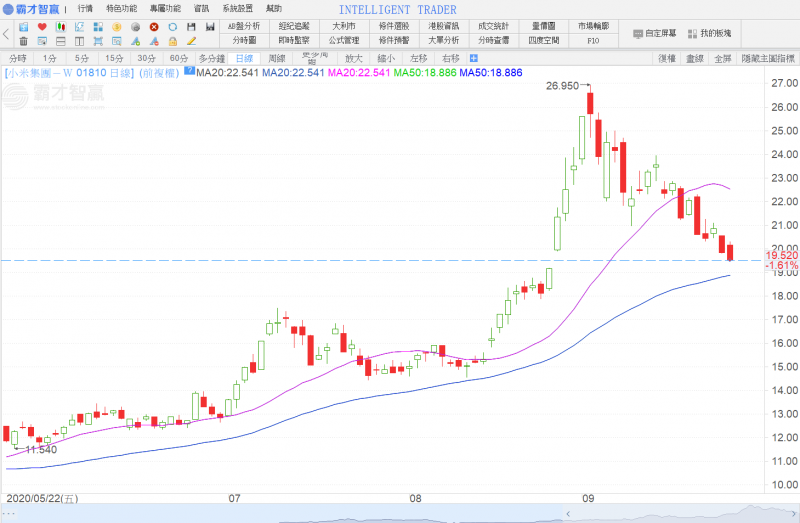This screenshot has height=523, width=800.
Task: Click the gold dollar coin icon
Action: point(116,26)
